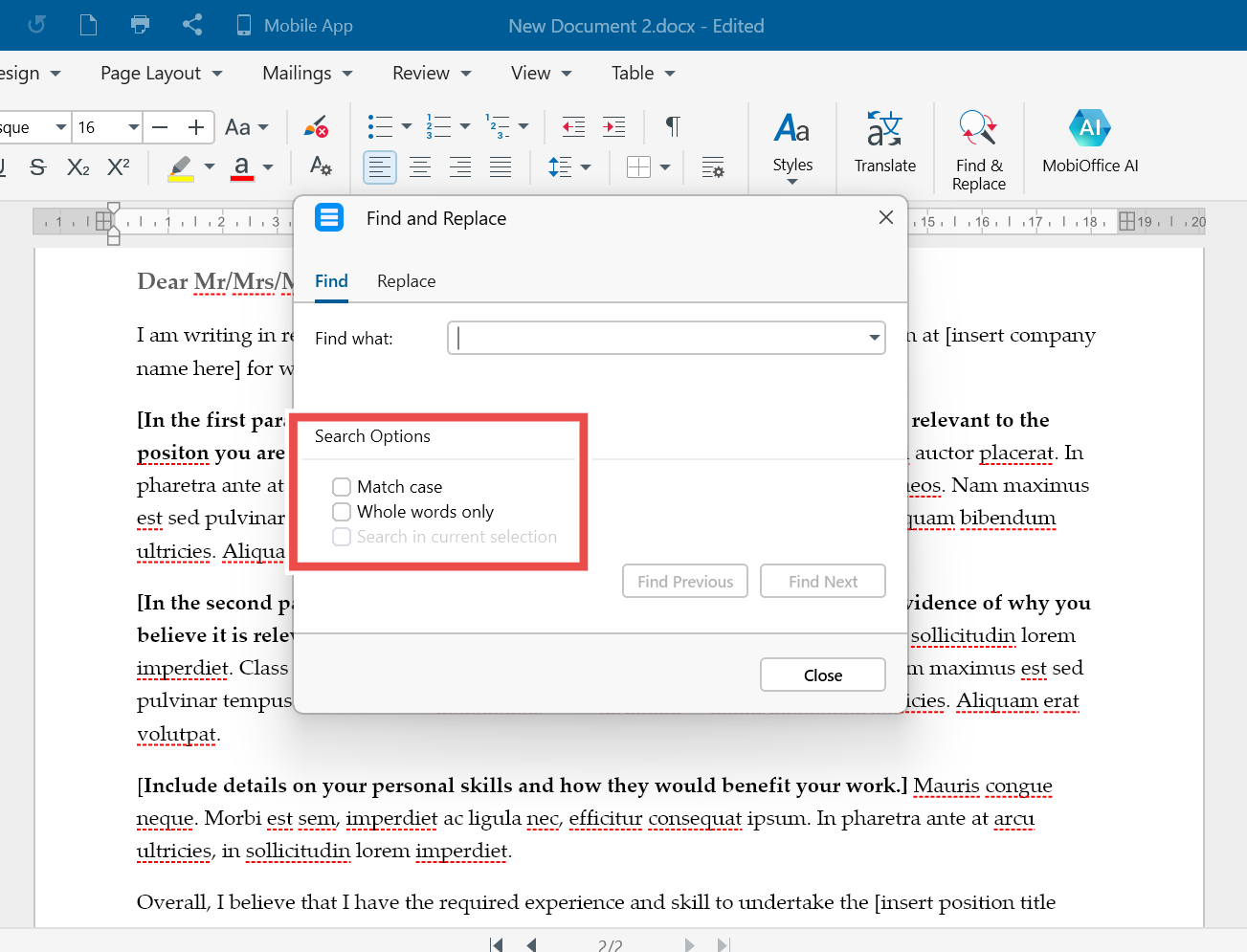Expand the Find what history dropdown
Image resolution: width=1247 pixels, height=952 pixels.
coord(874,338)
